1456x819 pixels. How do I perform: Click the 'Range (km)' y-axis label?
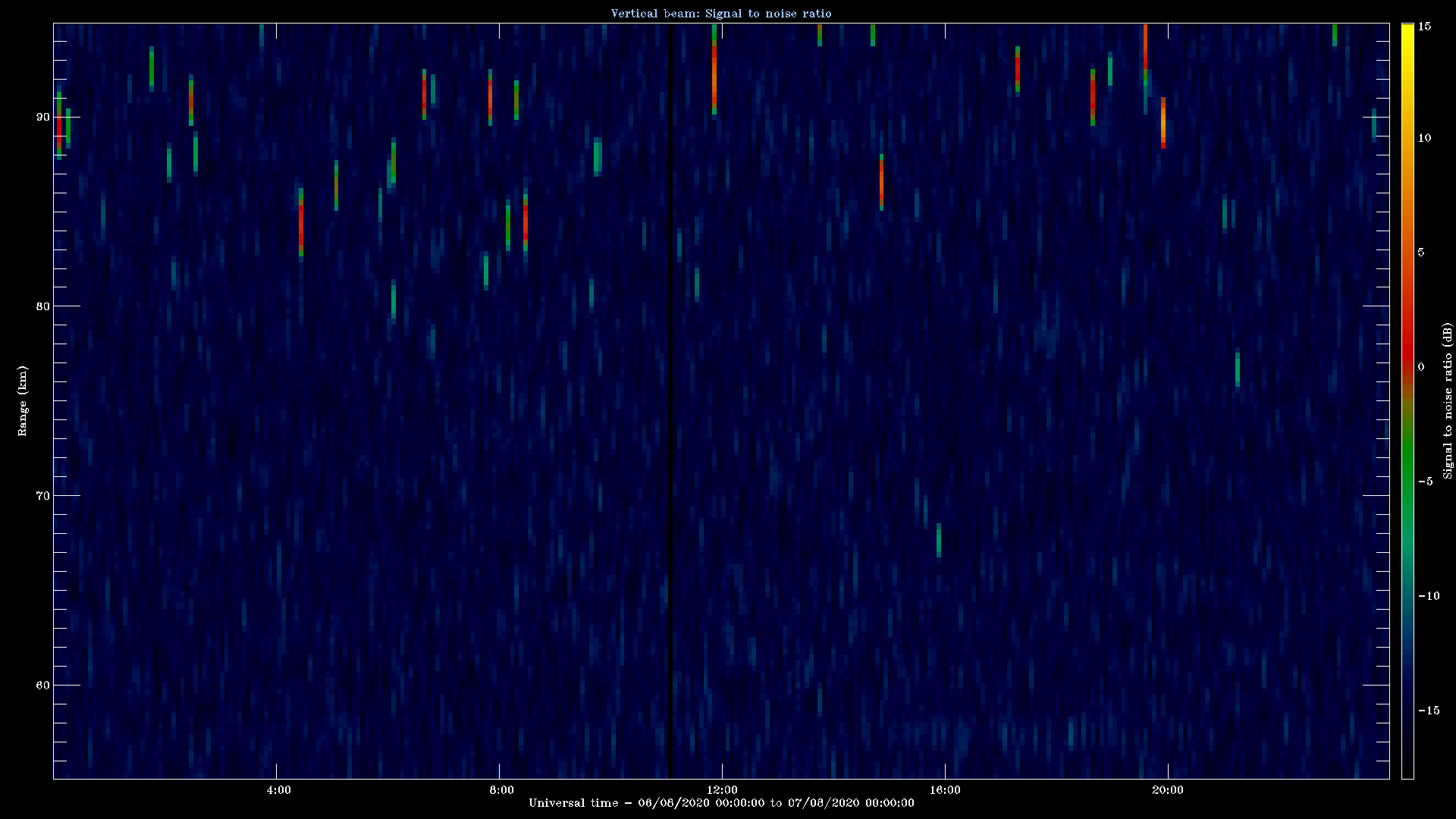[23, 400]
